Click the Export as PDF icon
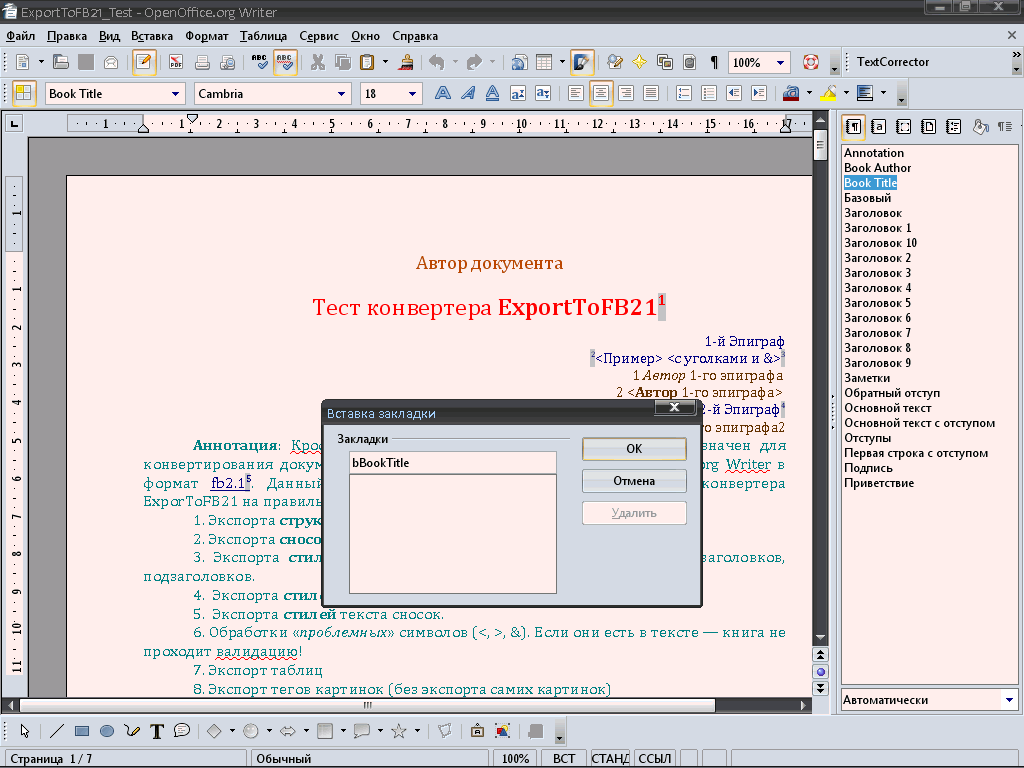The image size is (1024, 768). coord(176,62)
